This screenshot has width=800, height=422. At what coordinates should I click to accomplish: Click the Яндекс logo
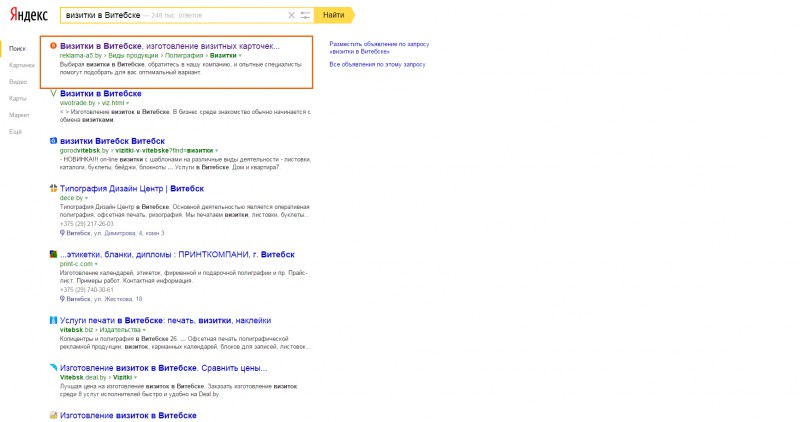click(29, 15)
